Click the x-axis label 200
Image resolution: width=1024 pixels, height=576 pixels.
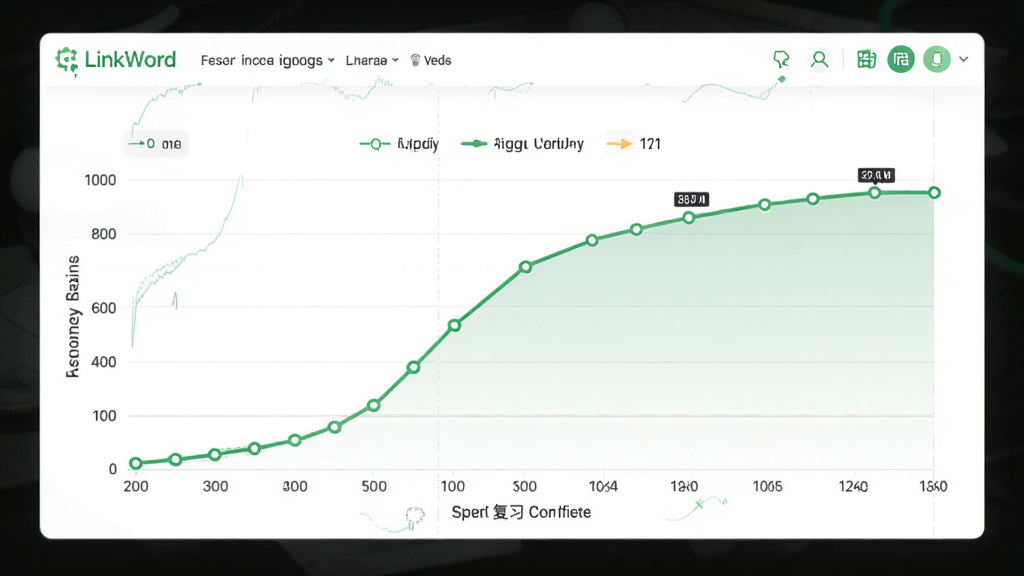point(136,487)
